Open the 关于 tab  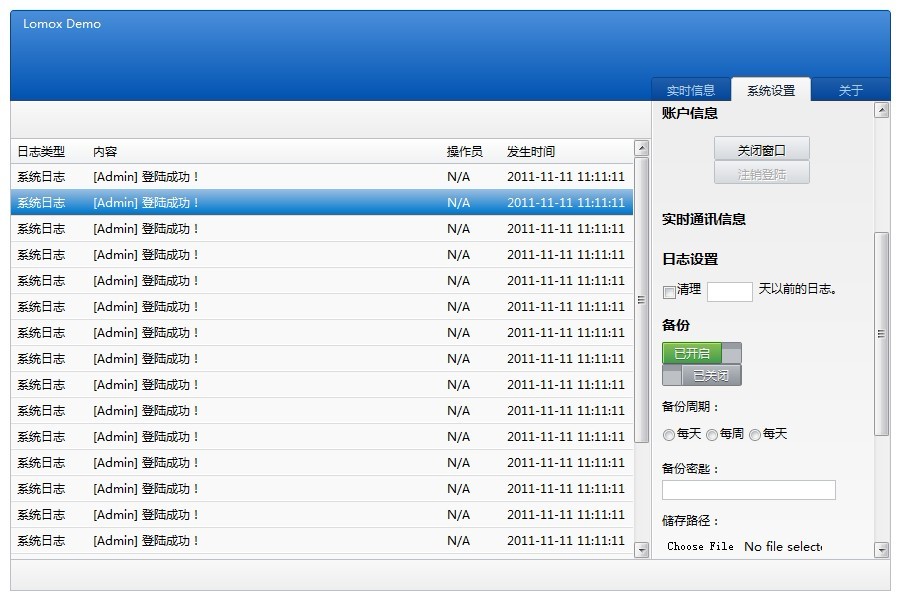coord(850,90)
